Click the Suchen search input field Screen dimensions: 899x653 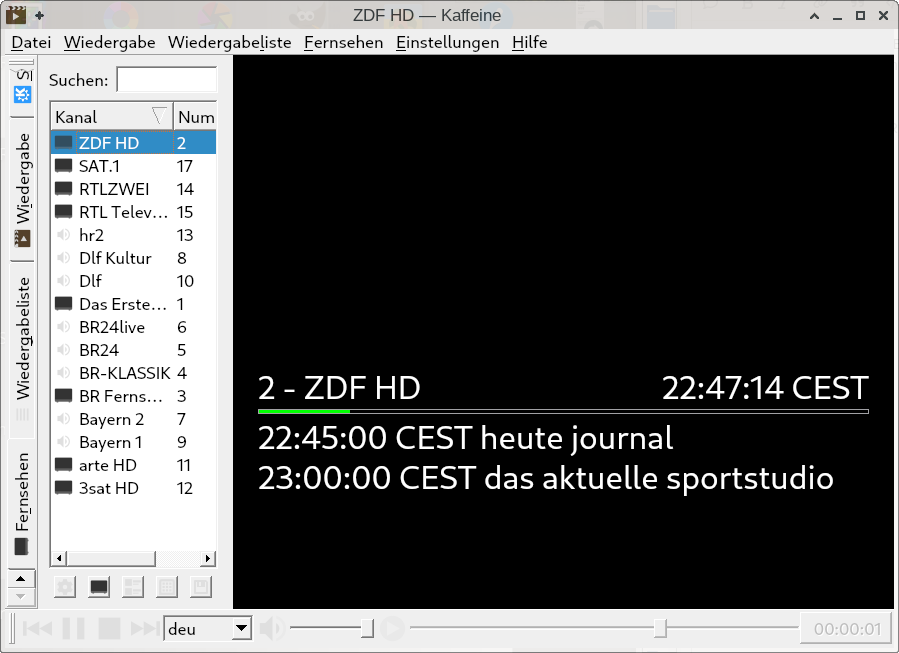click(166, 80)
